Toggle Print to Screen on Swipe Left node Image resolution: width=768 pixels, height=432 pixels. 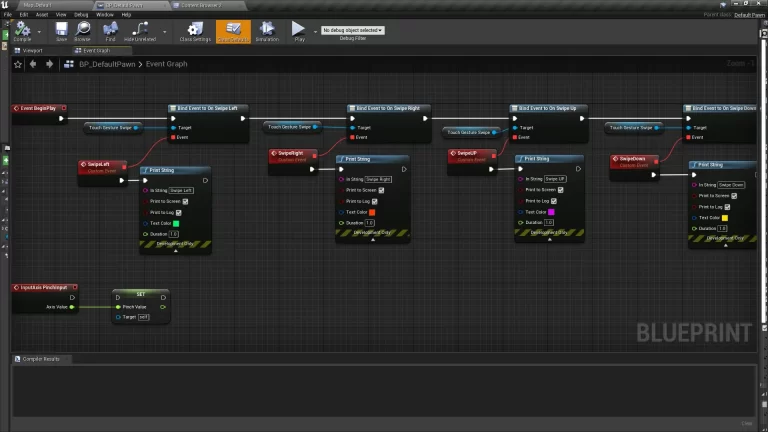tap(186, 201)
